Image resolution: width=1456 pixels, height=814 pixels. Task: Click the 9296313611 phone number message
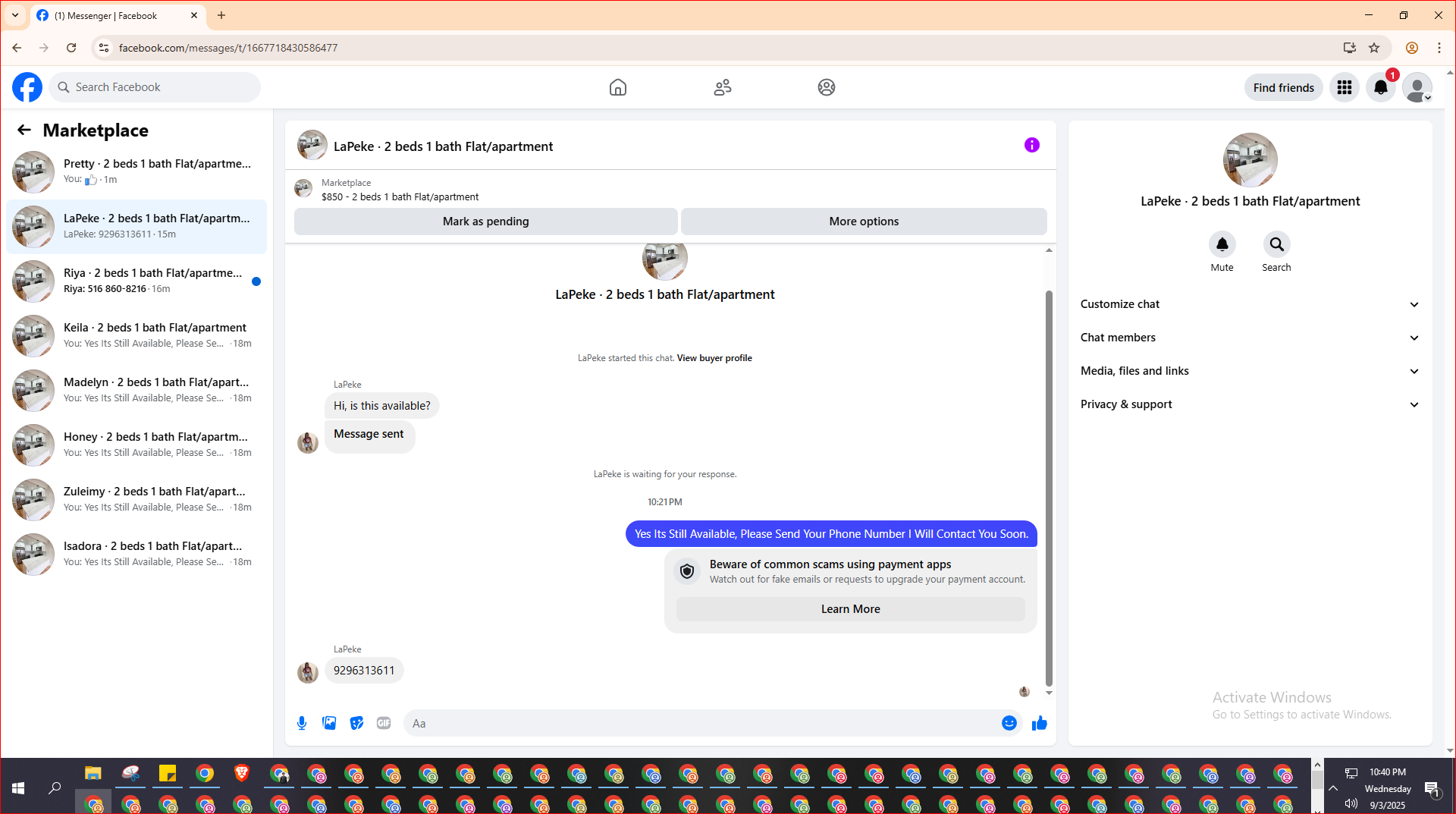364,671
